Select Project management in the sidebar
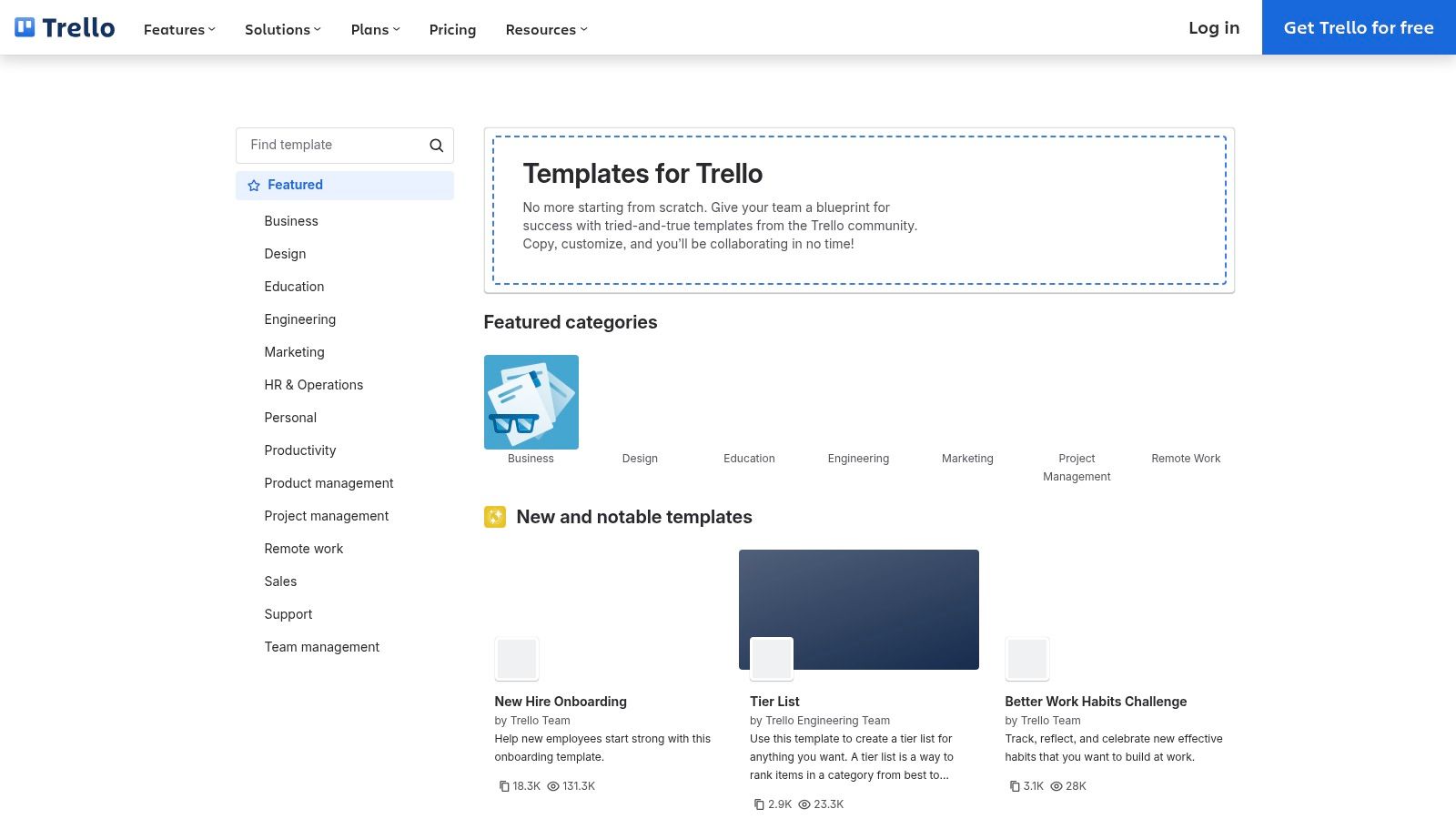The image size is (1456, 819). (x=327, y=516)
